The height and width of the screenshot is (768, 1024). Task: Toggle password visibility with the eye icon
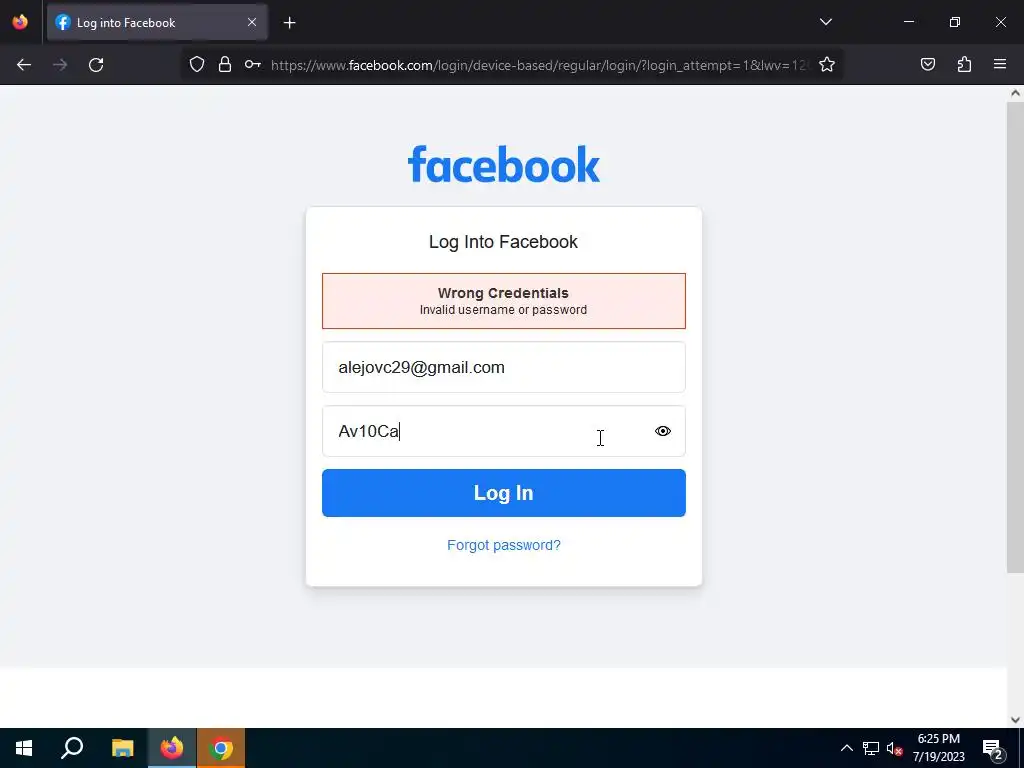[x=663, y=431]
